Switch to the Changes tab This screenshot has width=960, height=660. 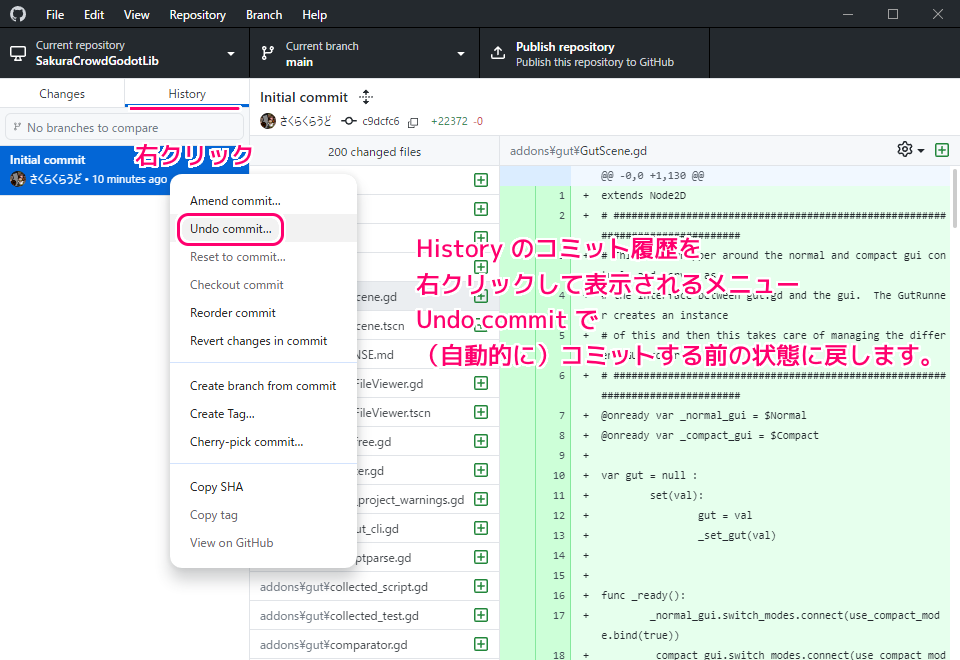[62, 94]
